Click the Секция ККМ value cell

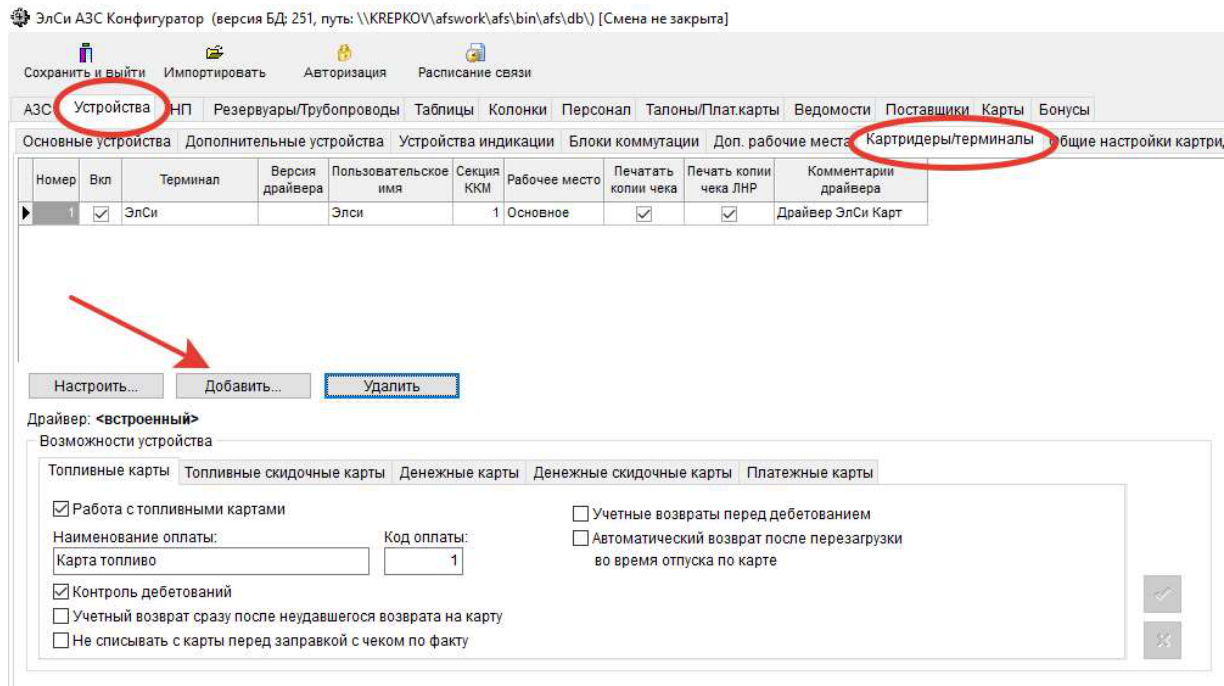pos(478,213)
